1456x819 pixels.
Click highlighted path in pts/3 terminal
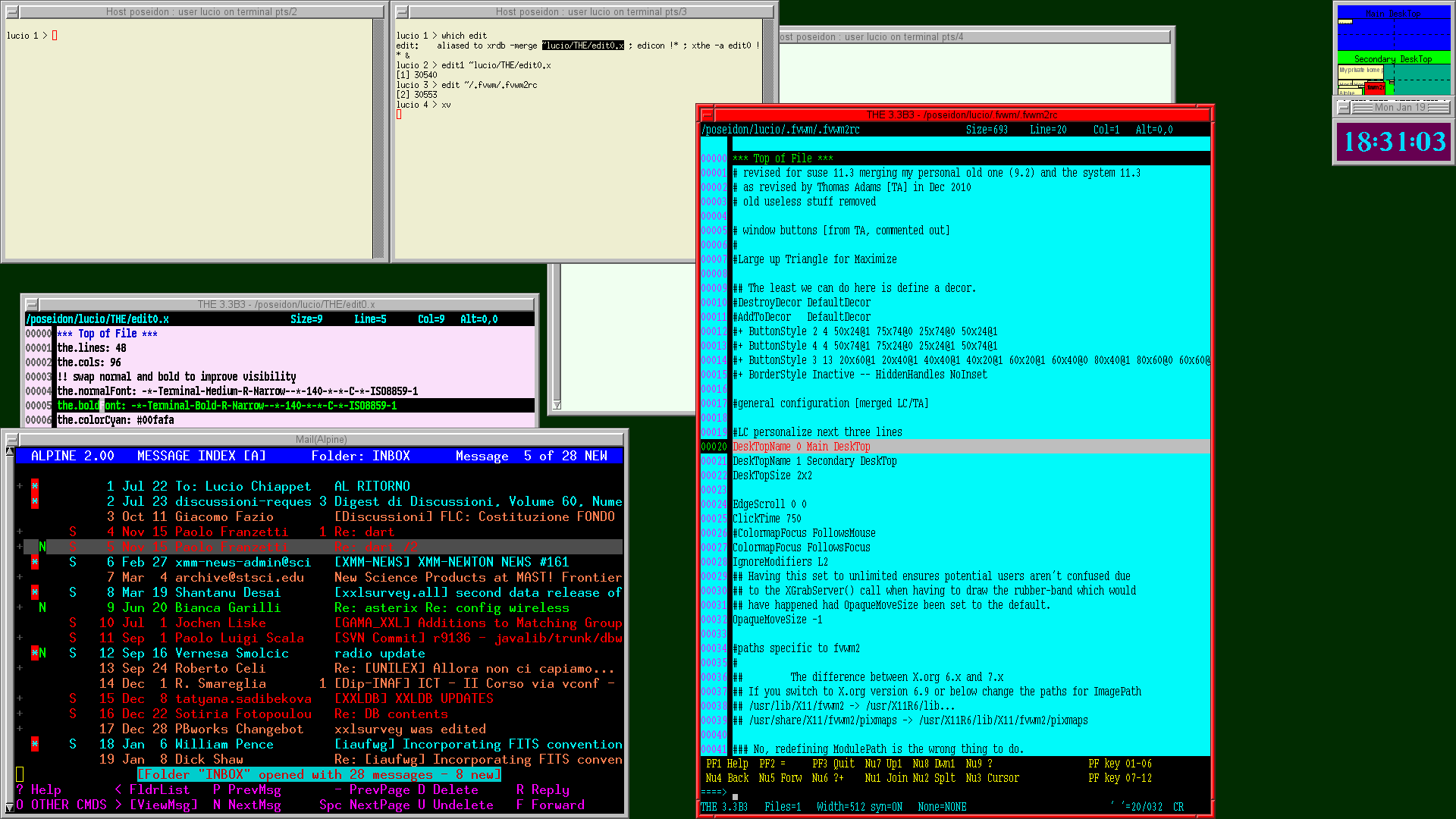coord(582,45)
